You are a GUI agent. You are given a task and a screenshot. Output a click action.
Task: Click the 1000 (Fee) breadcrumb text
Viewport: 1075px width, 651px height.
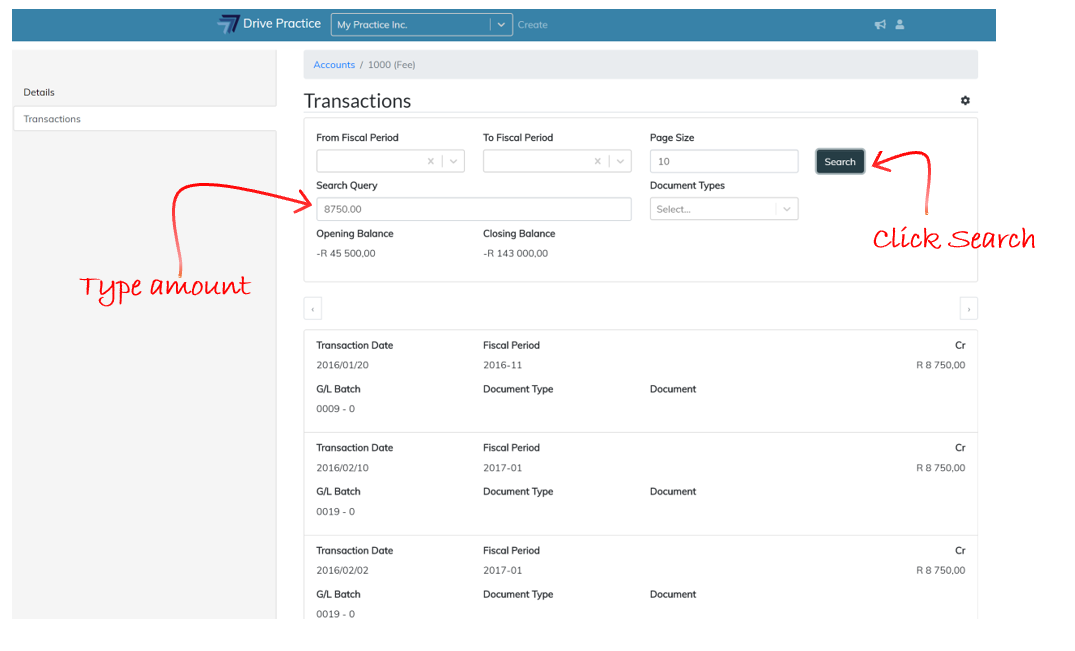click(x=391, y=64)
